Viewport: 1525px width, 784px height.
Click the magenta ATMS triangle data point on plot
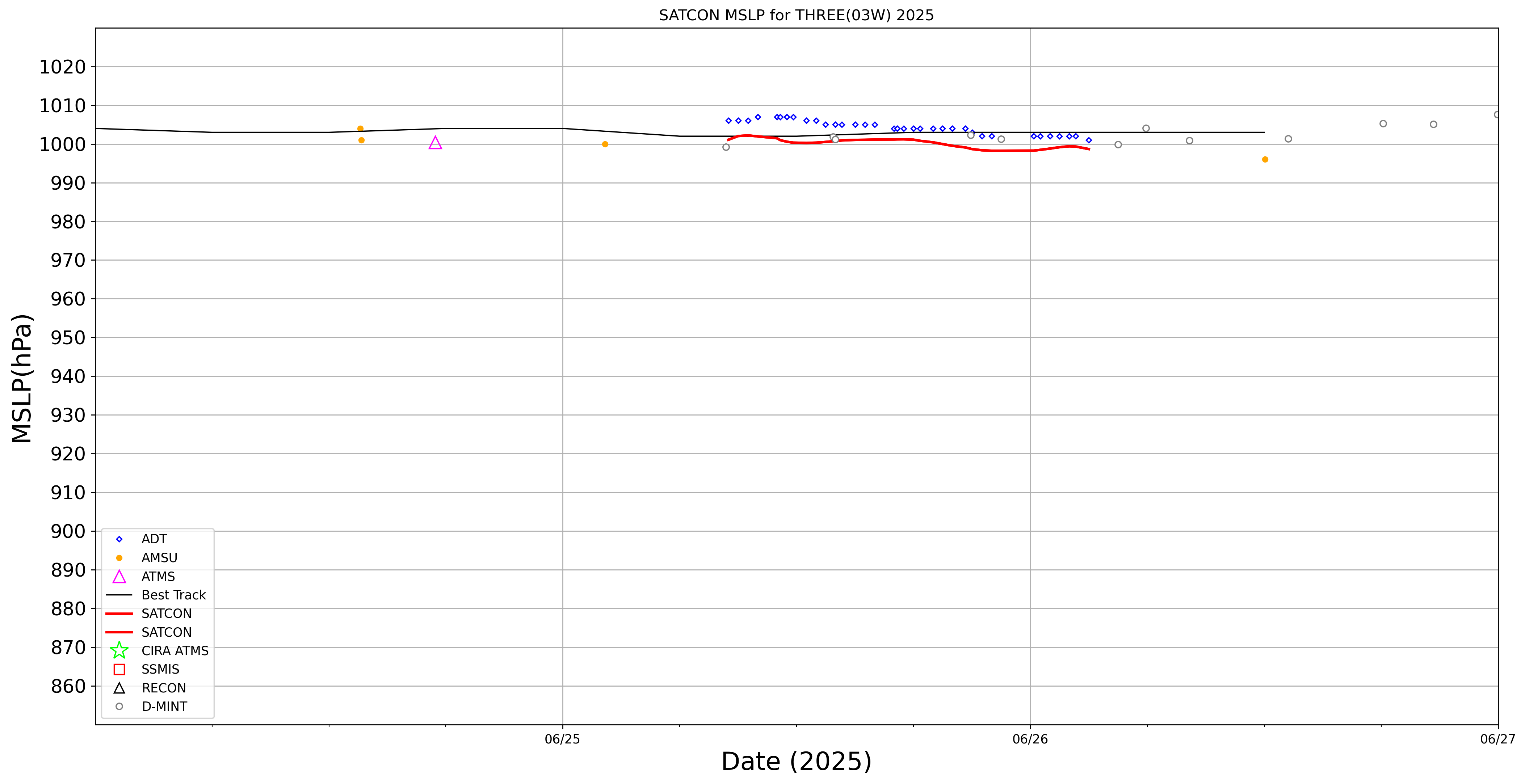(x=435, y=143)
